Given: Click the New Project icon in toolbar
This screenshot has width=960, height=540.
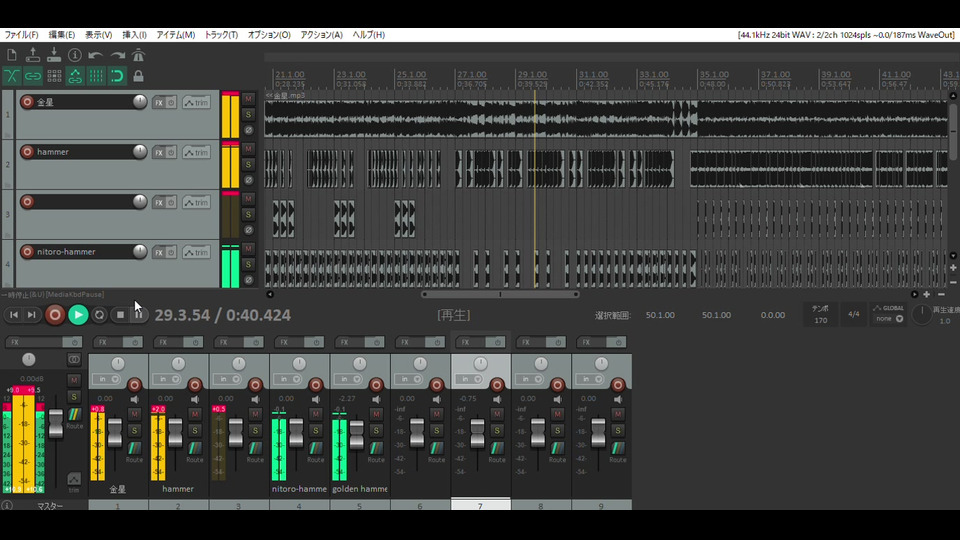Looking at the screenshot, I should tap(11, 55).
